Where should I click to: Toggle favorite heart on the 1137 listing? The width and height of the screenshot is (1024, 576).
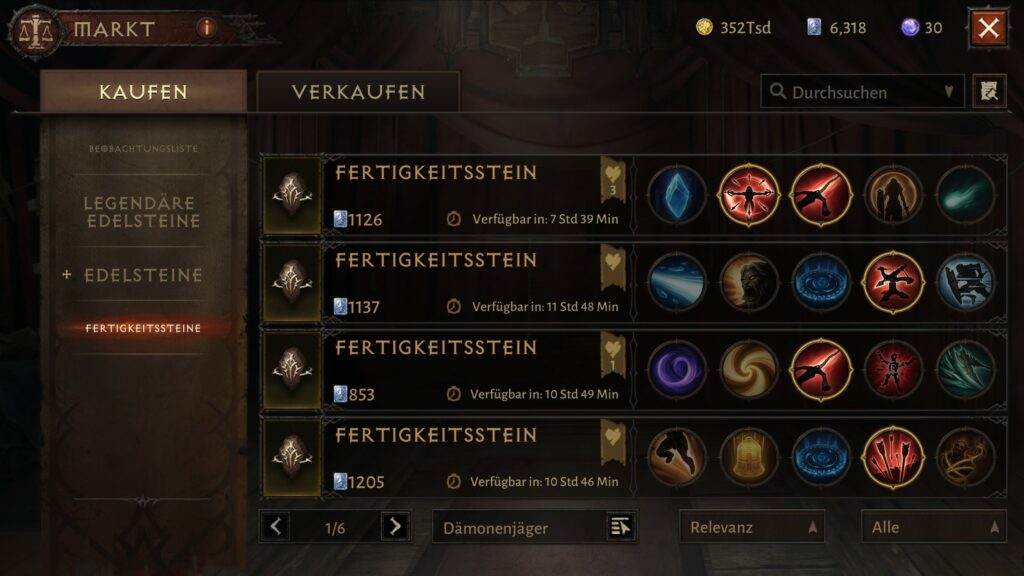(613, 266)
